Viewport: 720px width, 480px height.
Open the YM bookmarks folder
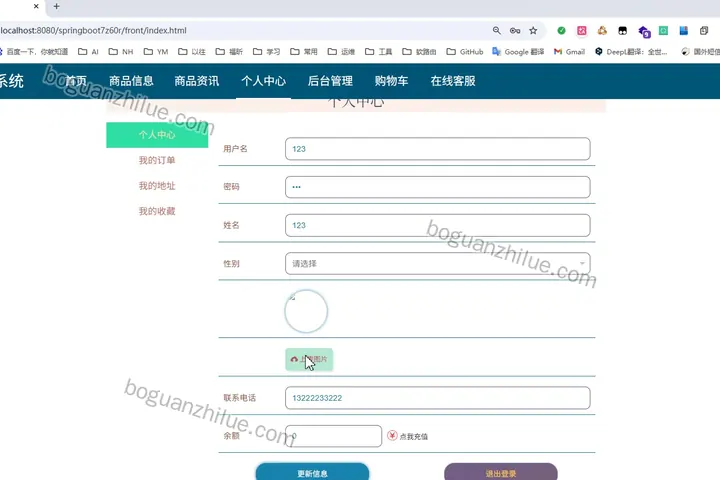(156, 51)
